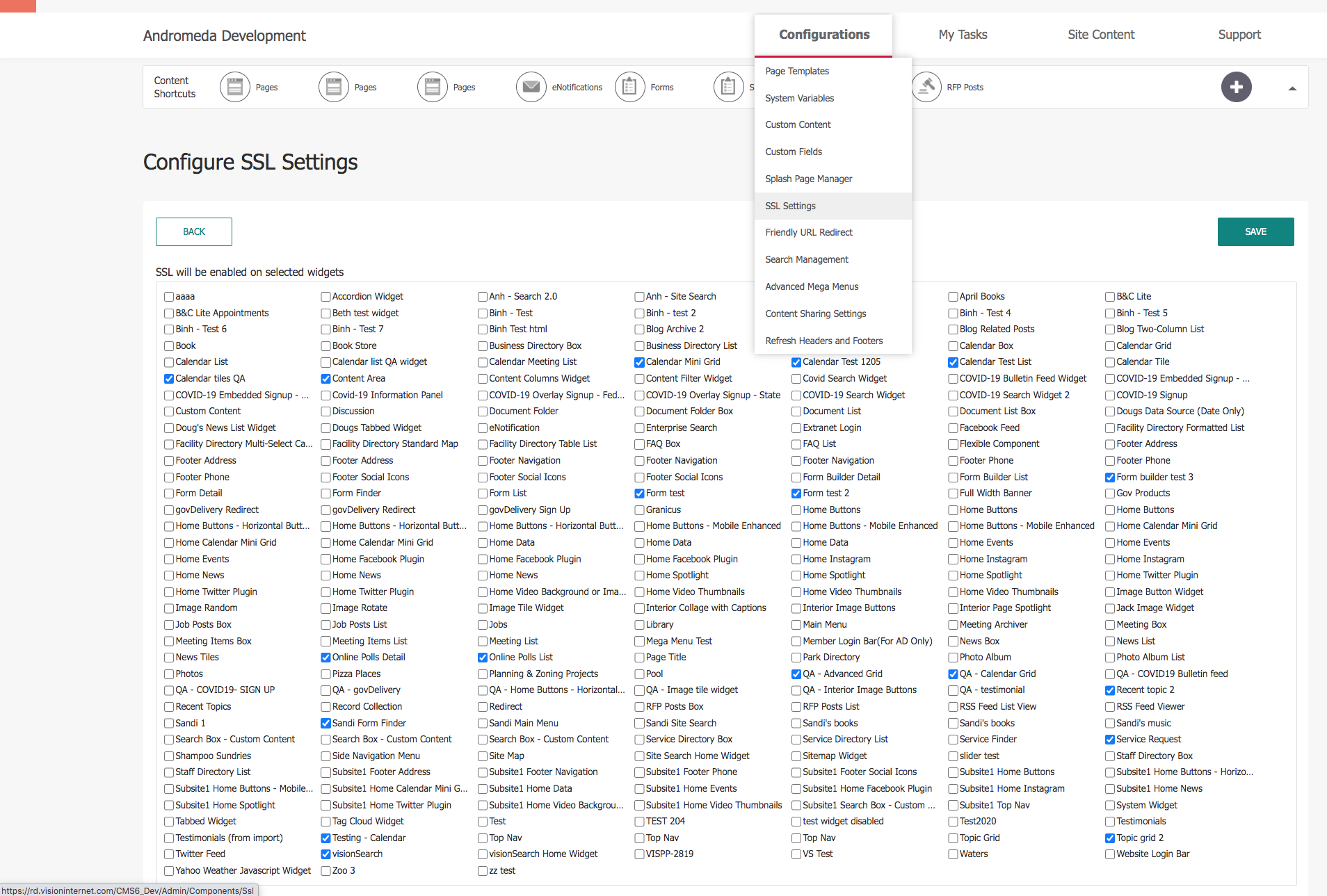1327x896 pixels.
Task: Check the Waters checkbox
Action: 953,854
